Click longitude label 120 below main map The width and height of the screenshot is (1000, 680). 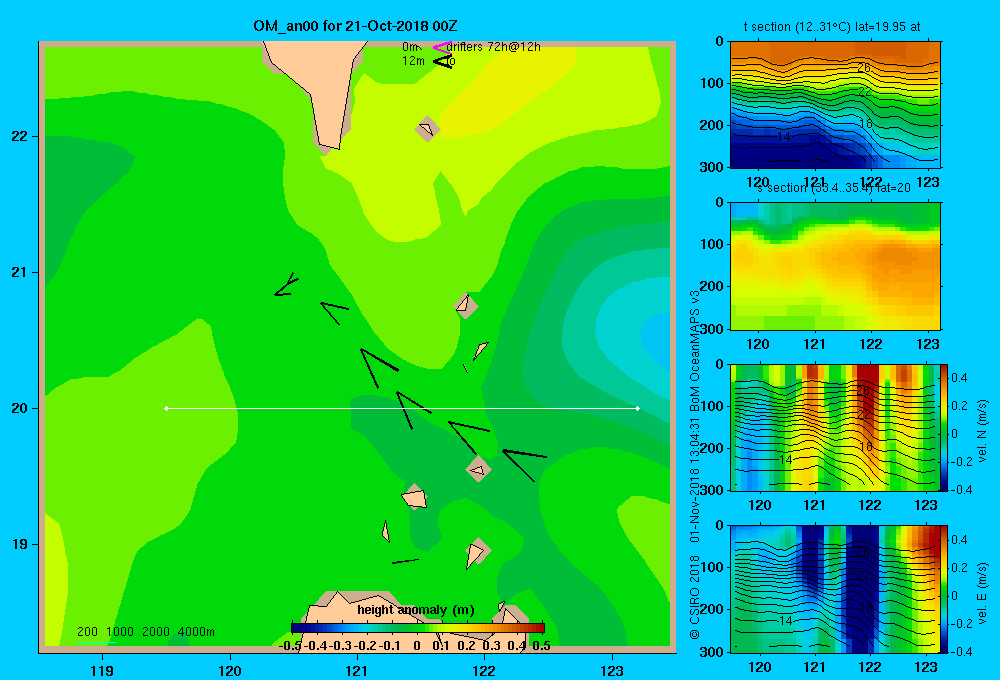(x=230, y=670)
